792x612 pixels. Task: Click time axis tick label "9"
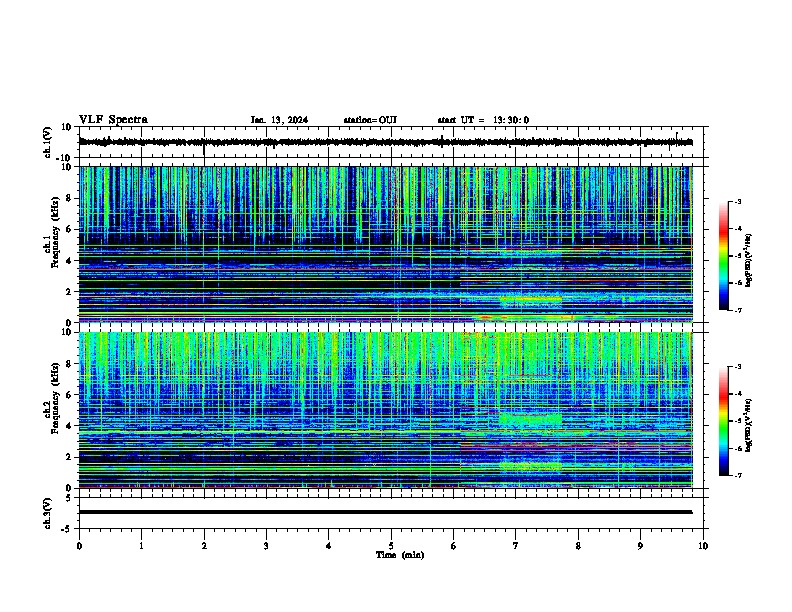[640, 546]
